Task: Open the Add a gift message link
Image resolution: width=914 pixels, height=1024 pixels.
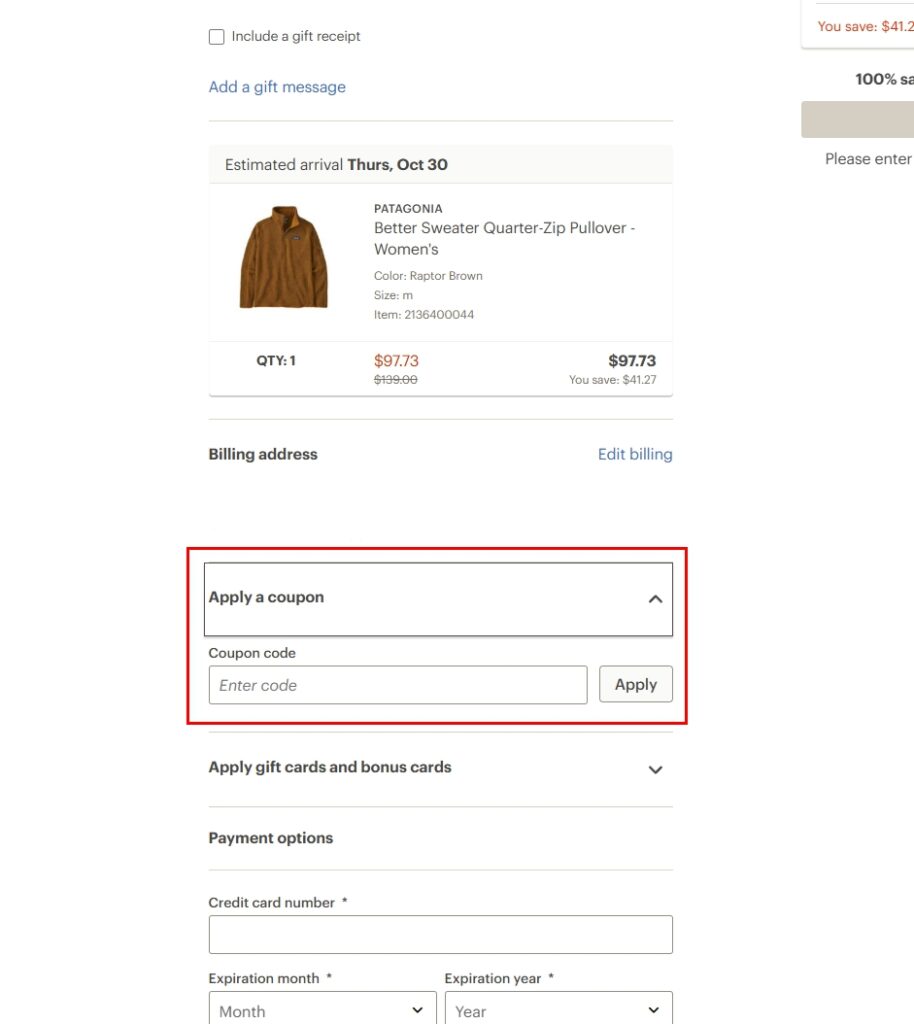Action: click(x=277, y=87)
